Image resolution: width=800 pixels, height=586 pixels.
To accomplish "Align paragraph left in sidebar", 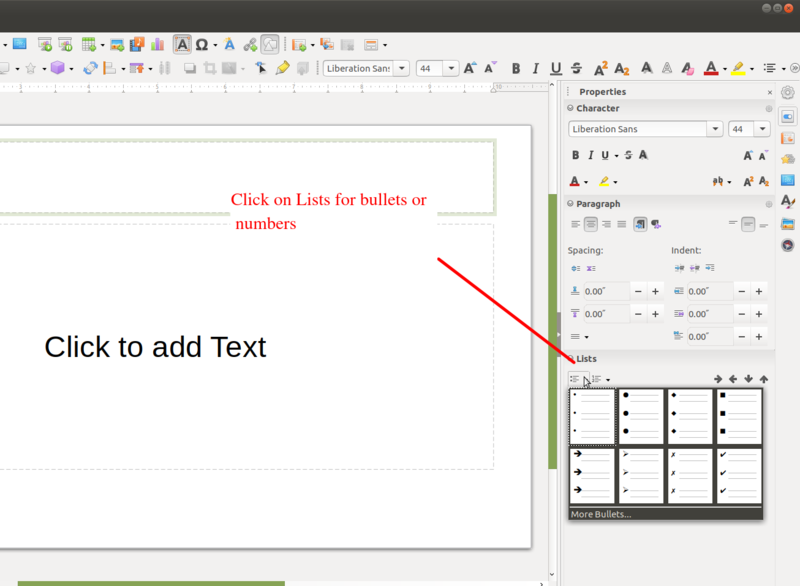I will [x=575, y=224].
